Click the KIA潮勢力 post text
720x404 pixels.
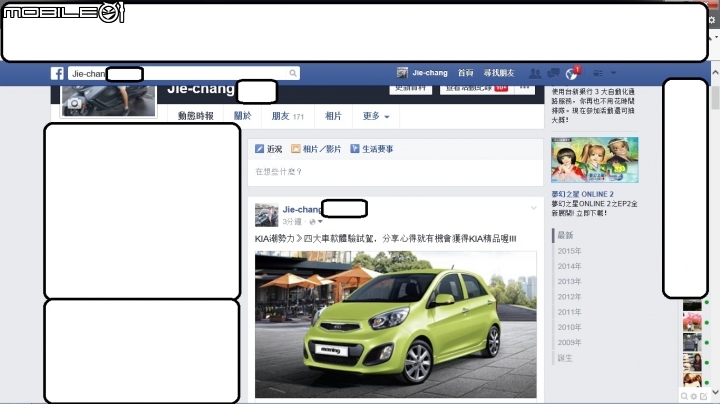point(386,239)
